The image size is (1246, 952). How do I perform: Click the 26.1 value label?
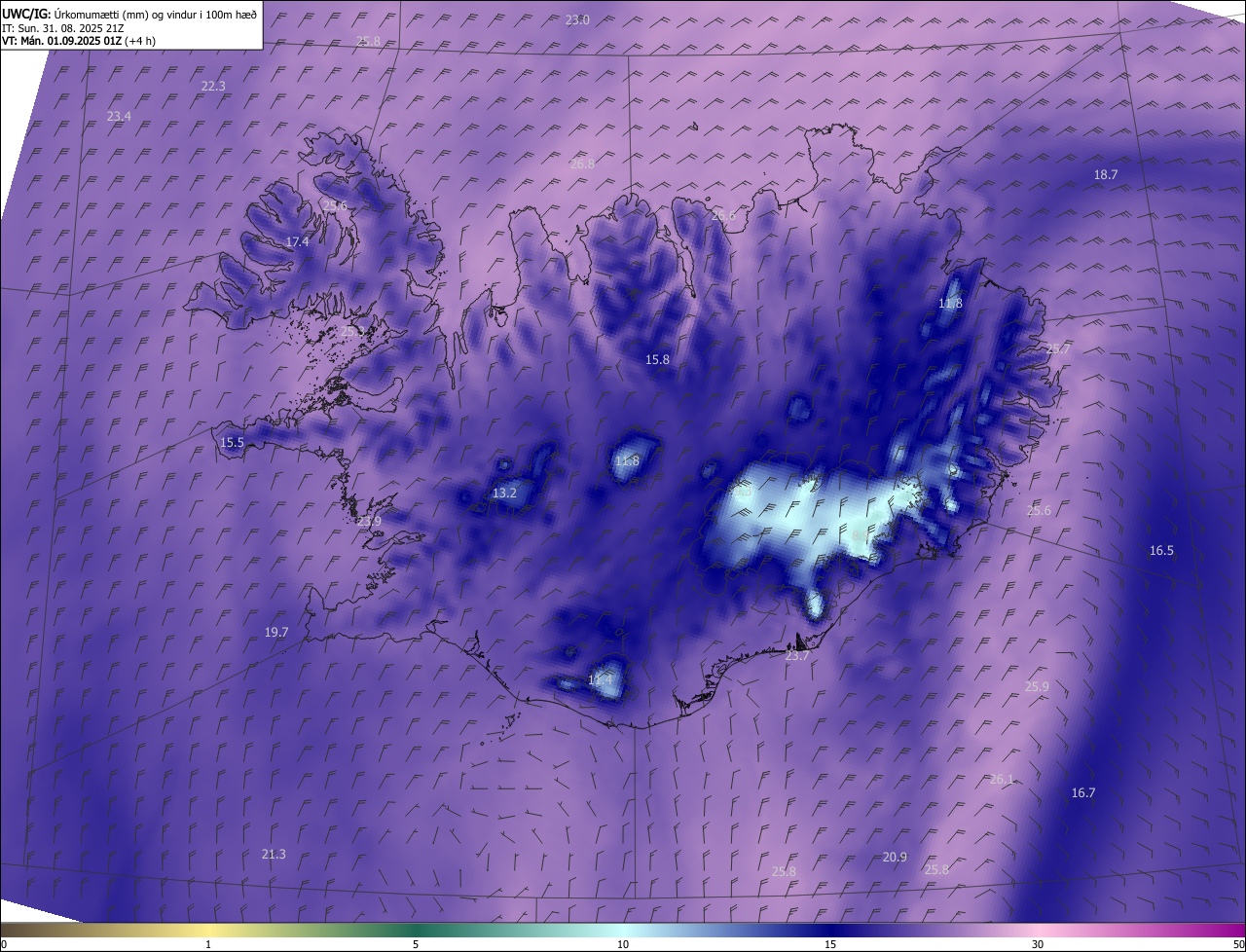point(1002,779)
